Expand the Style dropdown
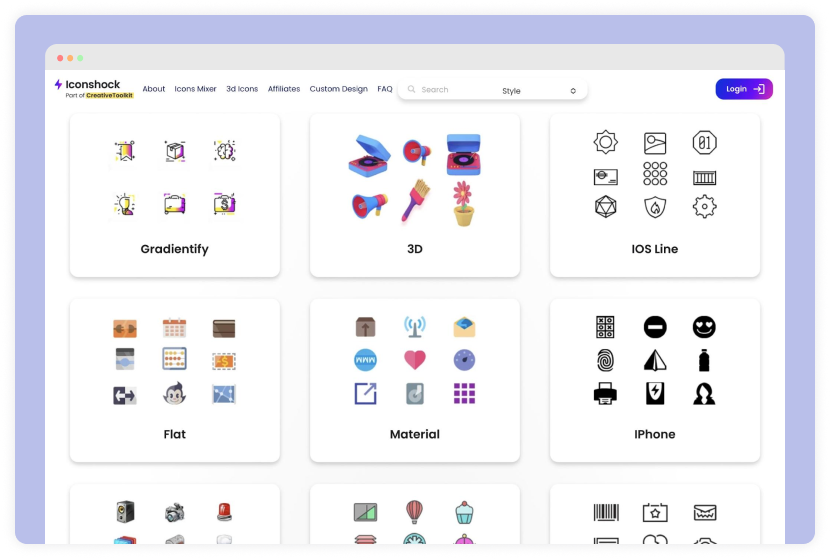This screenshot has height=559, width=830. click(x=539, y=91)
